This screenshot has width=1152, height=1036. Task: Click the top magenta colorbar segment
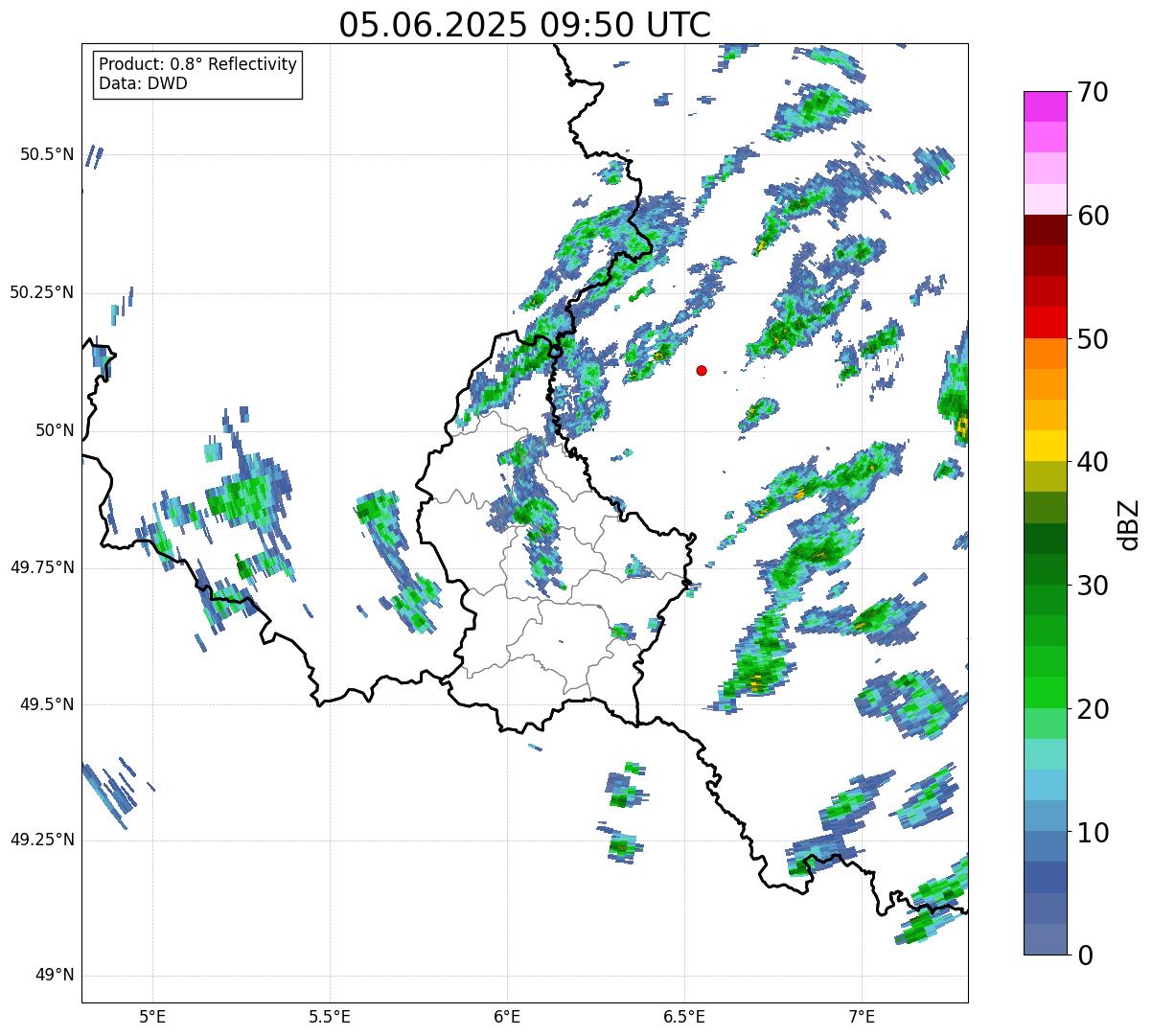click(x=1045, y=106)
